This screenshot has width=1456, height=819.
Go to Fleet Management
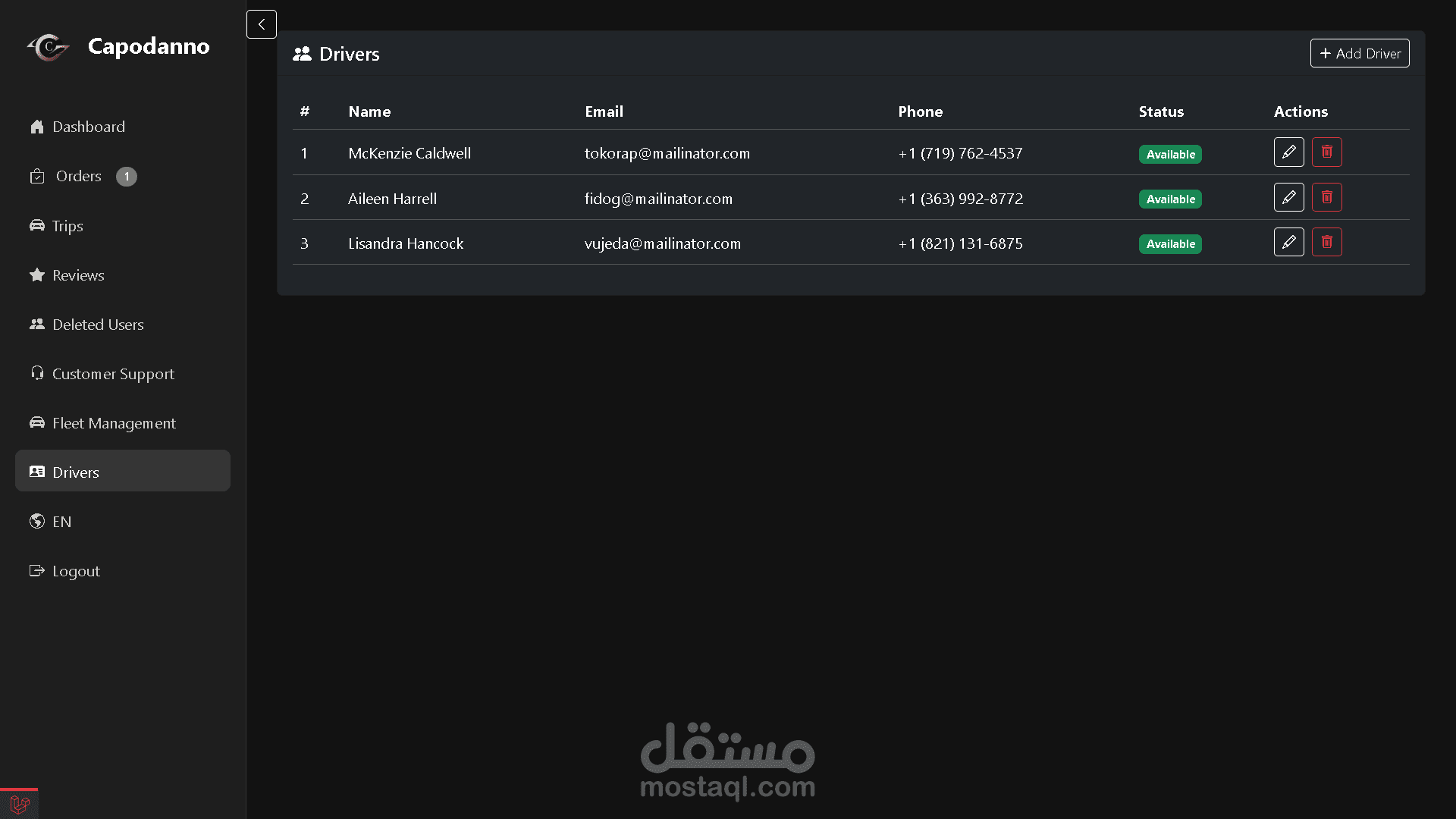114,423
